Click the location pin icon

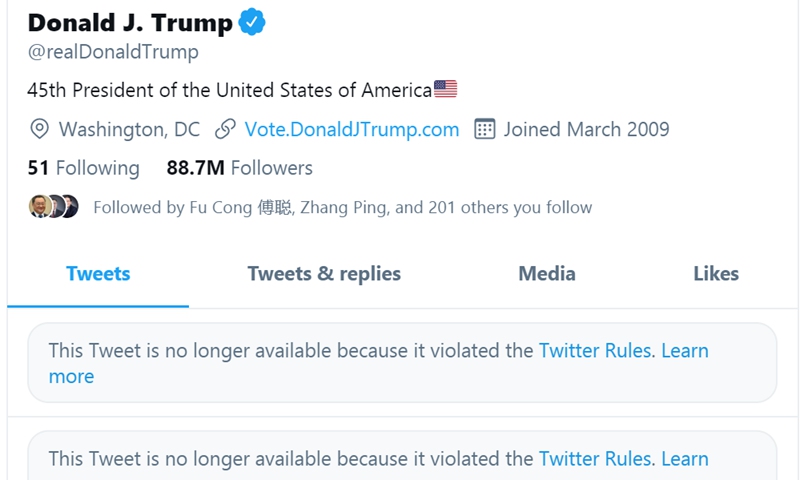coord(40,129)
